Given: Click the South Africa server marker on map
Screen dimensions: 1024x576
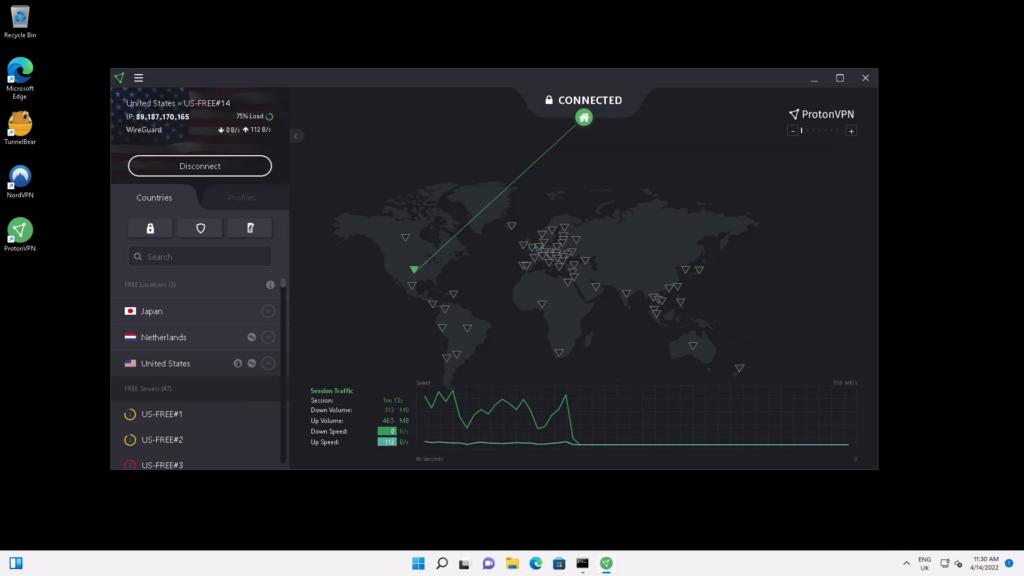Looking at the screenshot, I should [x=559, y=353].
